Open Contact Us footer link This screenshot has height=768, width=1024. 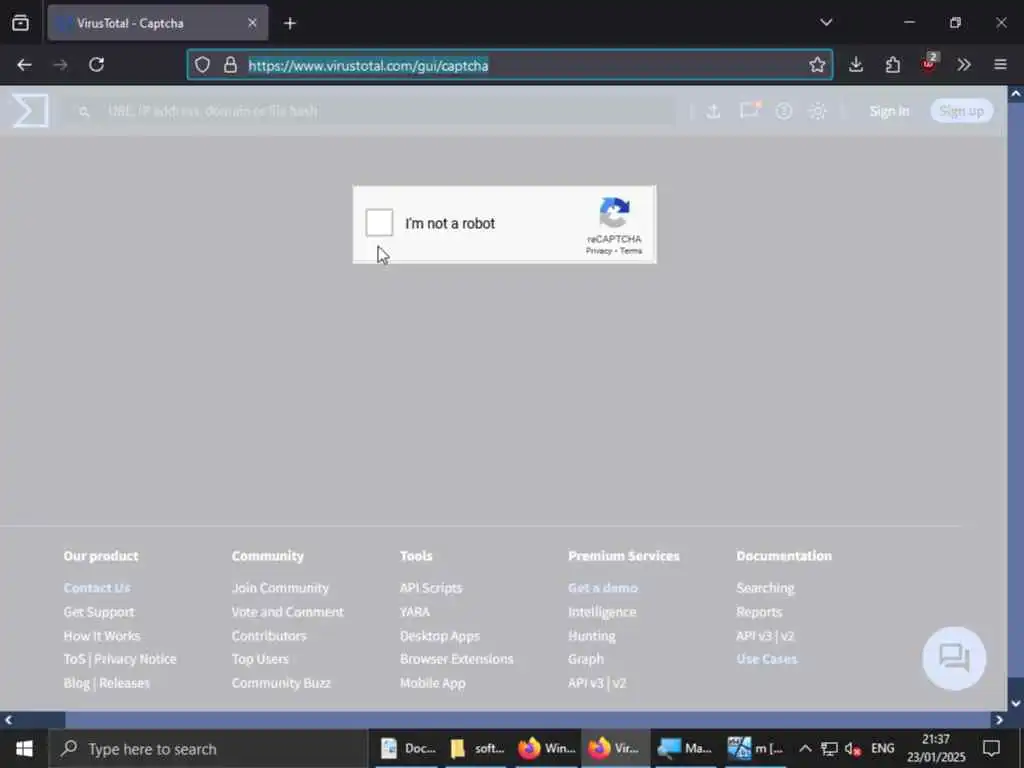coord(97,588)
